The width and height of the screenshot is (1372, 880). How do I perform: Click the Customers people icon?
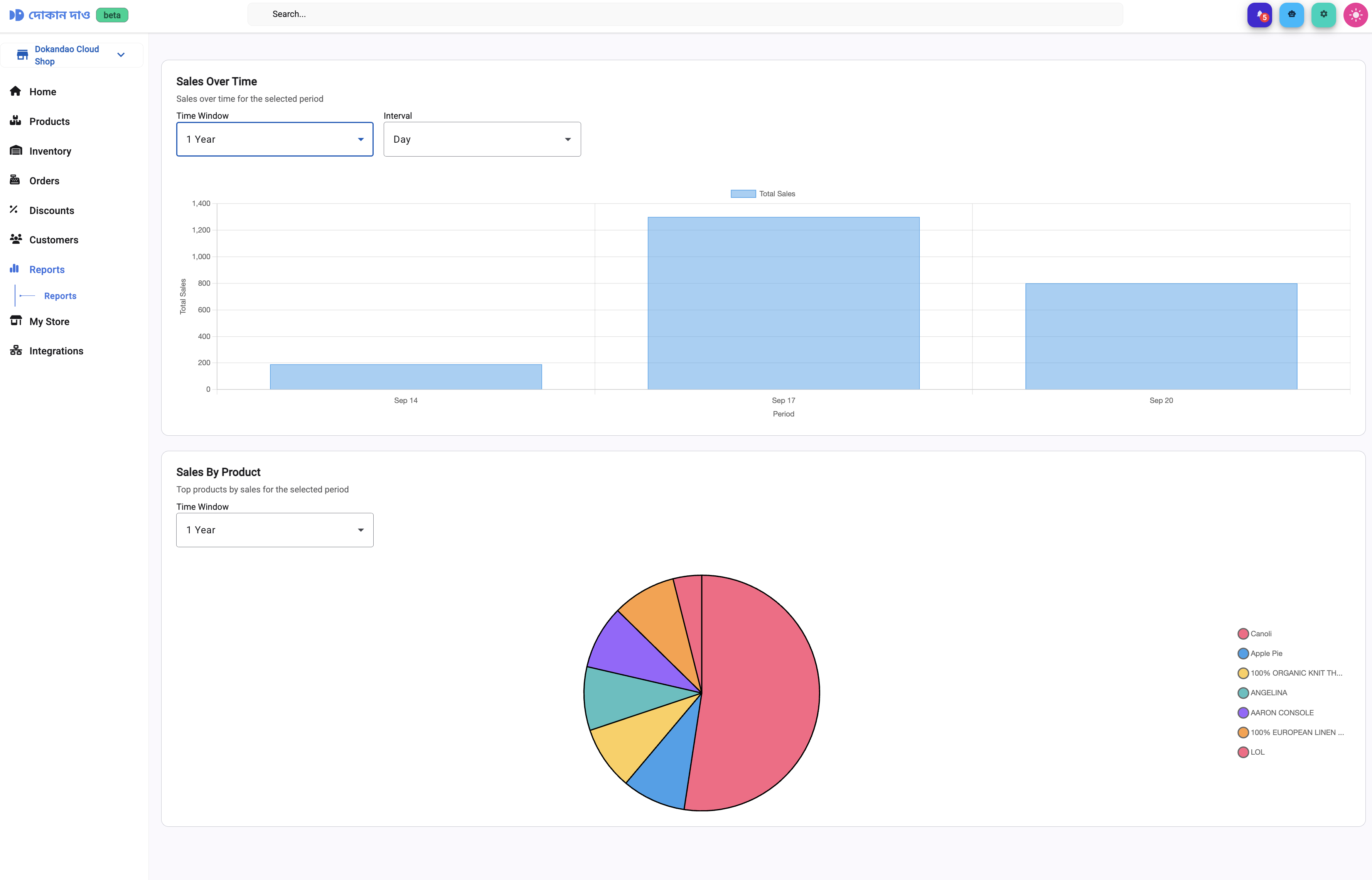15,239
